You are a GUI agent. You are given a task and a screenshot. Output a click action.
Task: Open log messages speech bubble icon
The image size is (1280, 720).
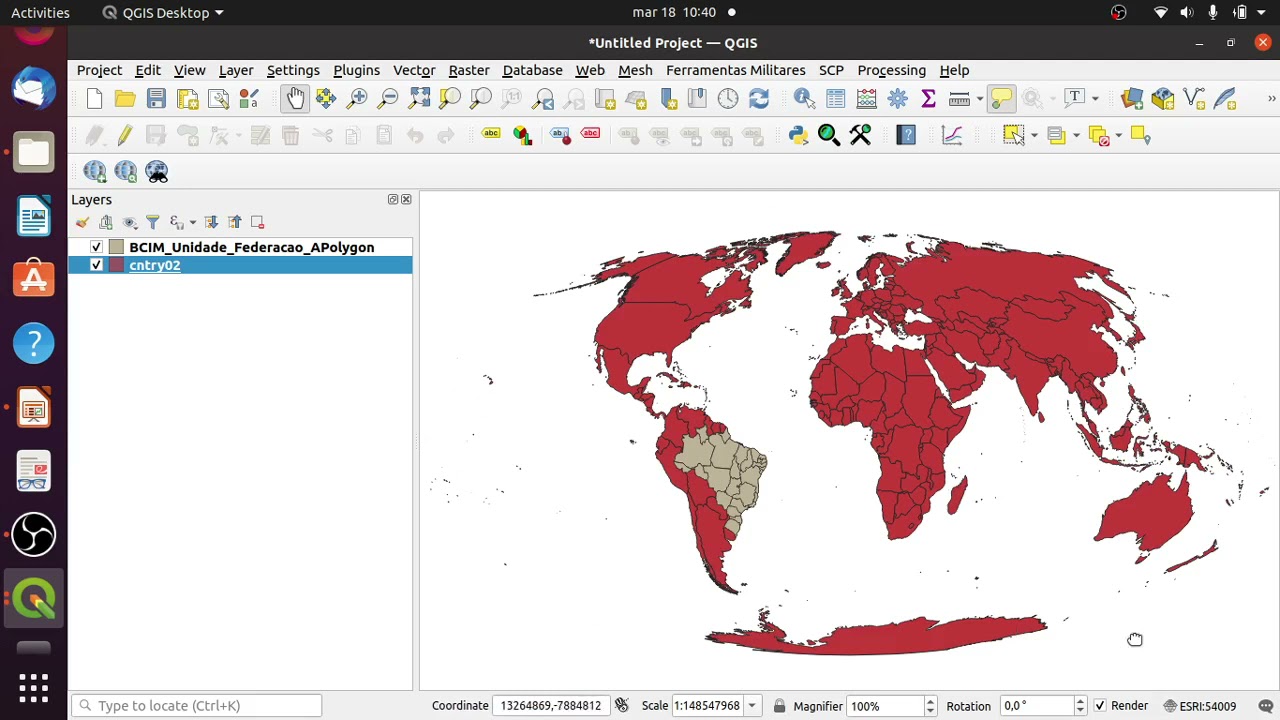[x=1265, y=706]
